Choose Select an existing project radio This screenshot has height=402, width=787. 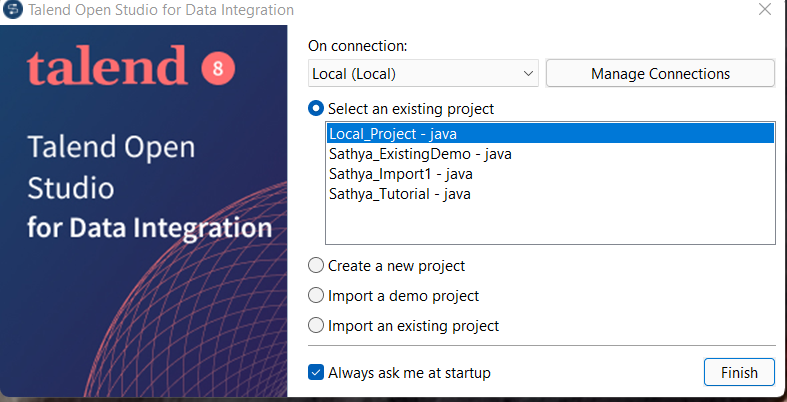pyautogui.click(x=316, y=108)
